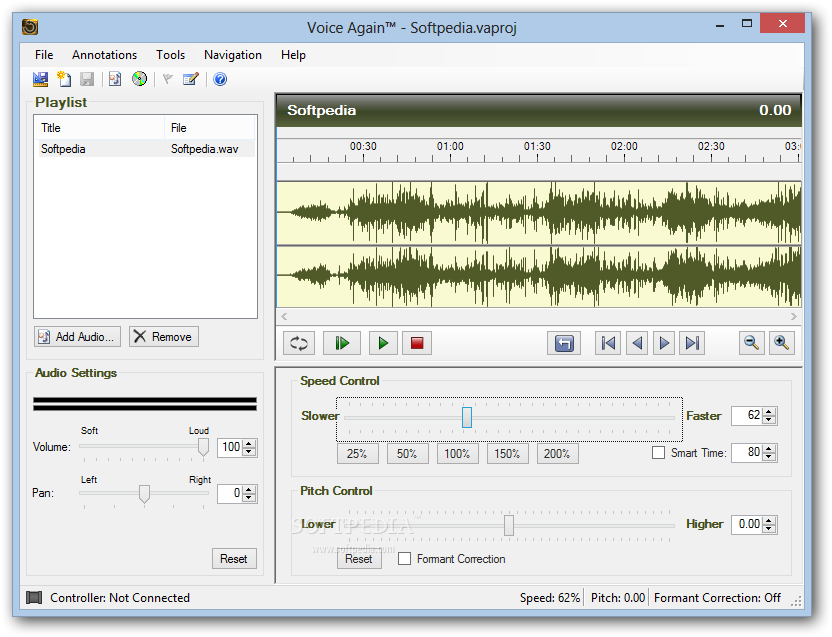Click the 02:00 mark on the timeline ruler
The image size is (832, 637).
[x=624, y=147]
